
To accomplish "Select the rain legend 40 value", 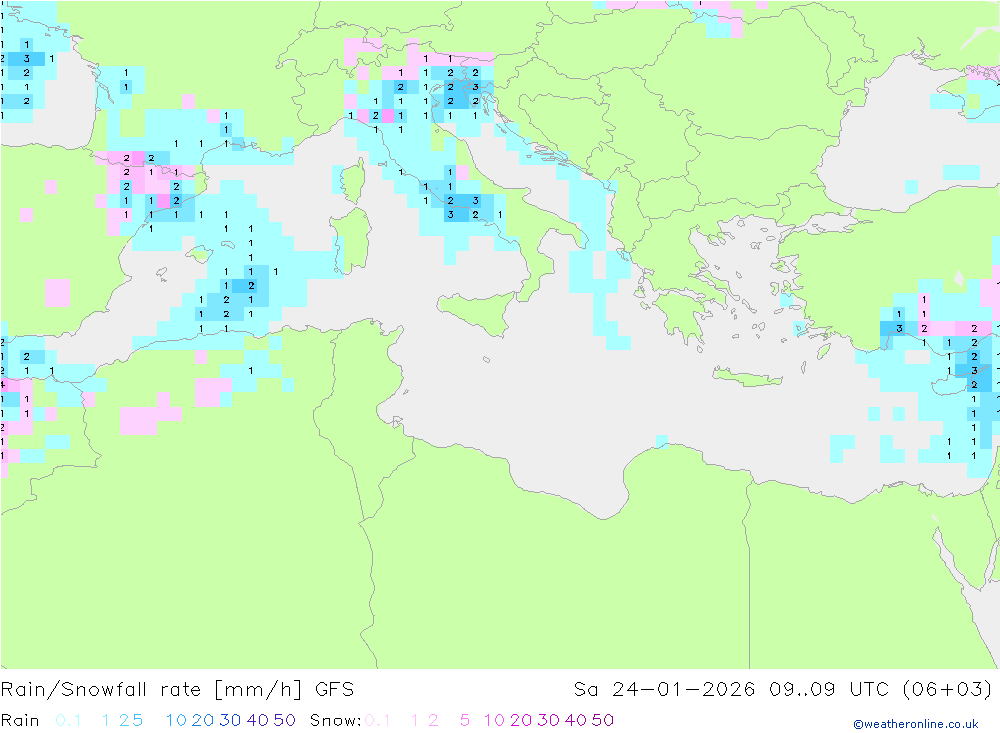I will coord(258,720).
